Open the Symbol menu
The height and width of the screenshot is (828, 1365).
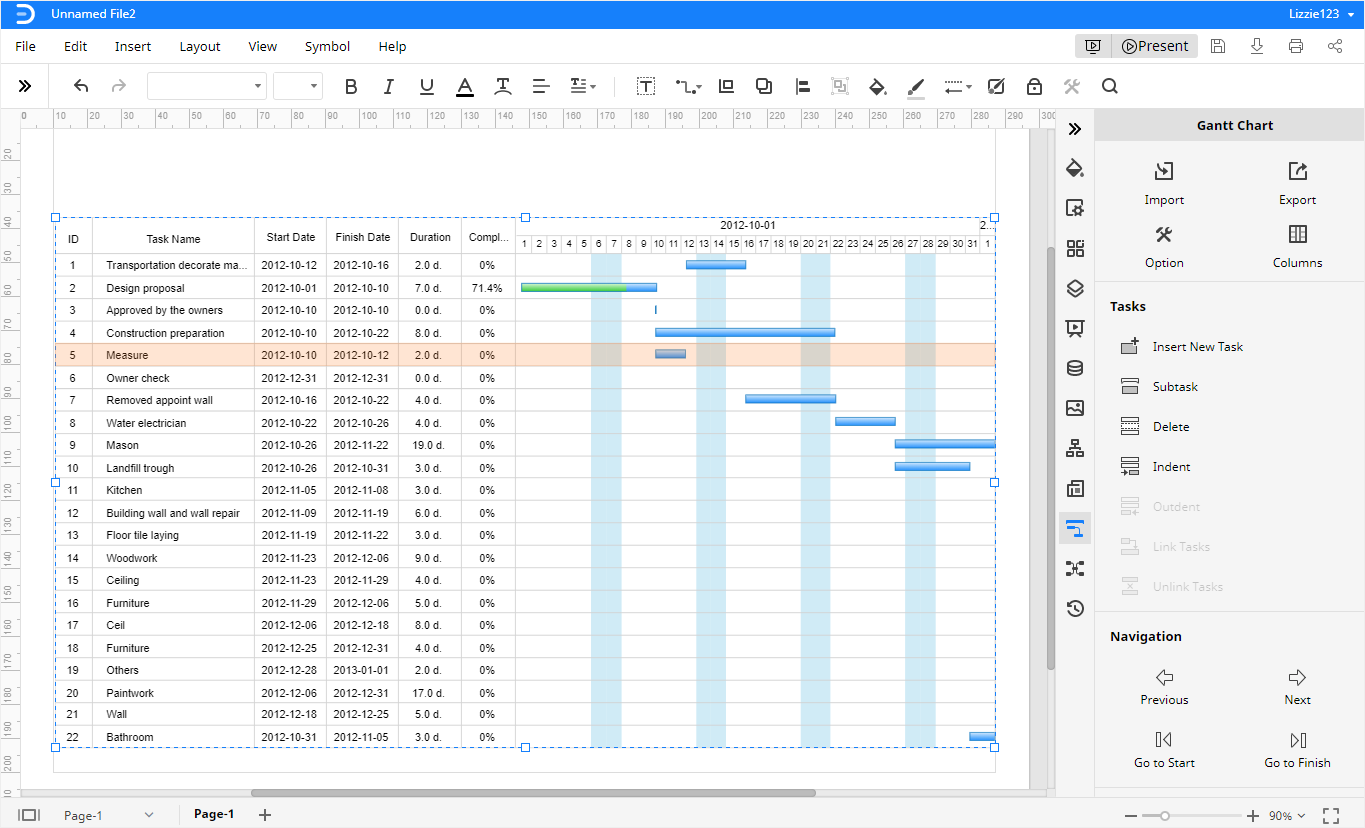pyautogui.click(x=326, y=46)
